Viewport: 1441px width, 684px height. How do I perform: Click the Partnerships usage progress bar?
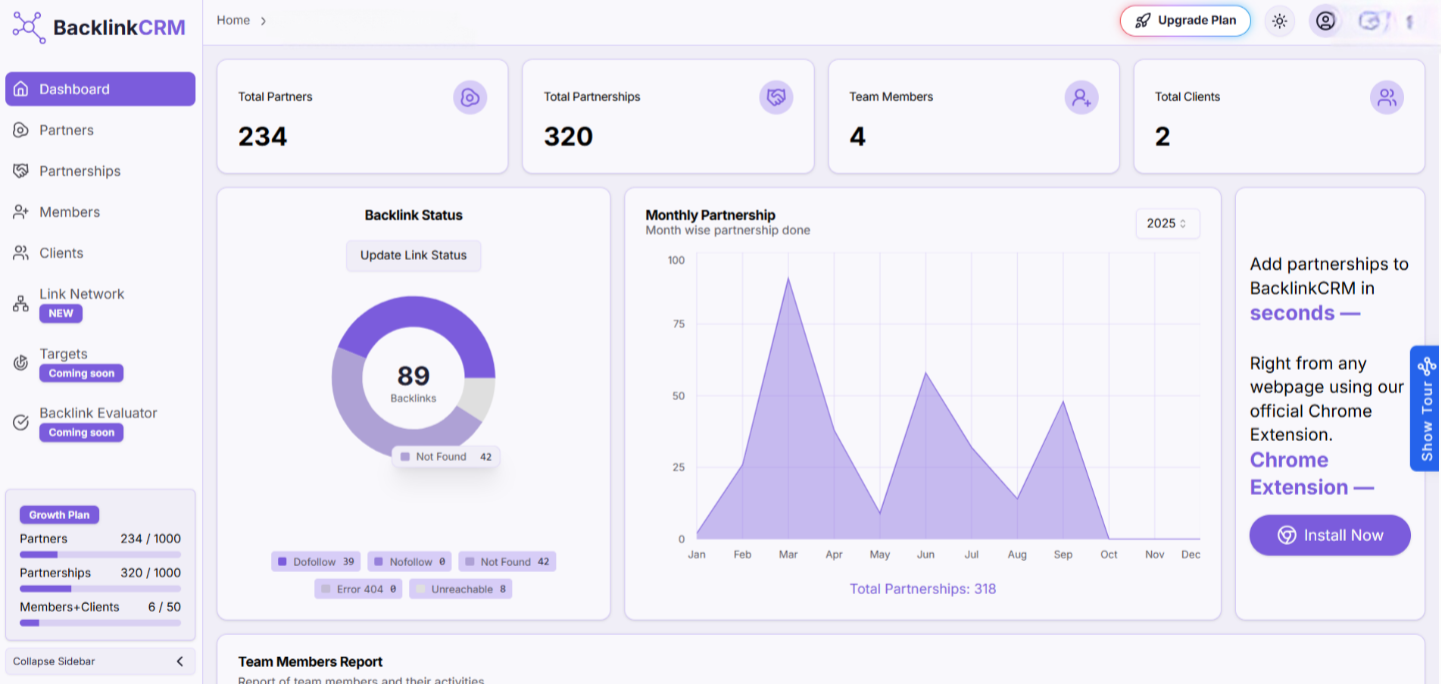(100, 588)
